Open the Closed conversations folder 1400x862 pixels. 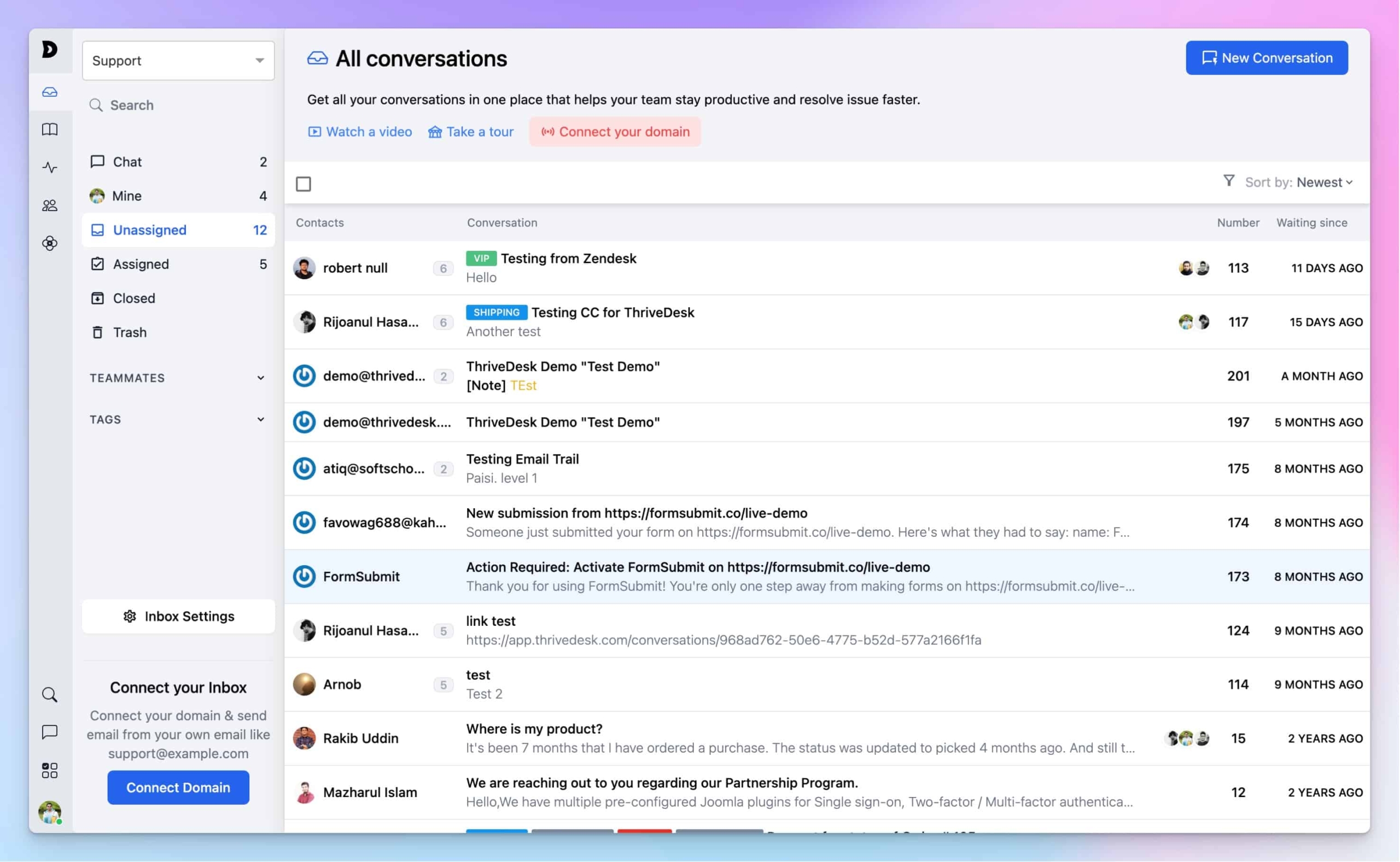(x=134, y=298)
